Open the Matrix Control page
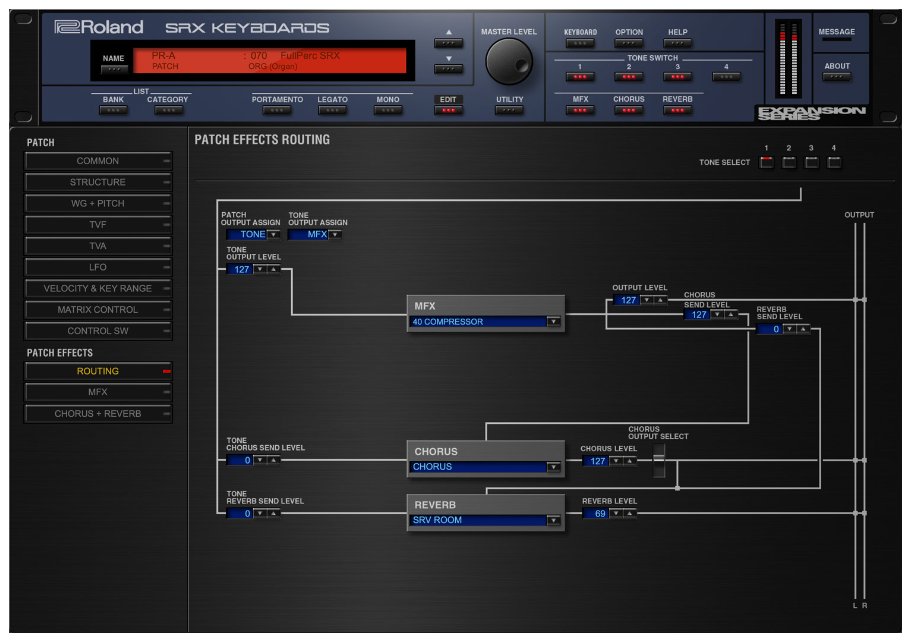The image size is (911, 643). coord(98,310)
